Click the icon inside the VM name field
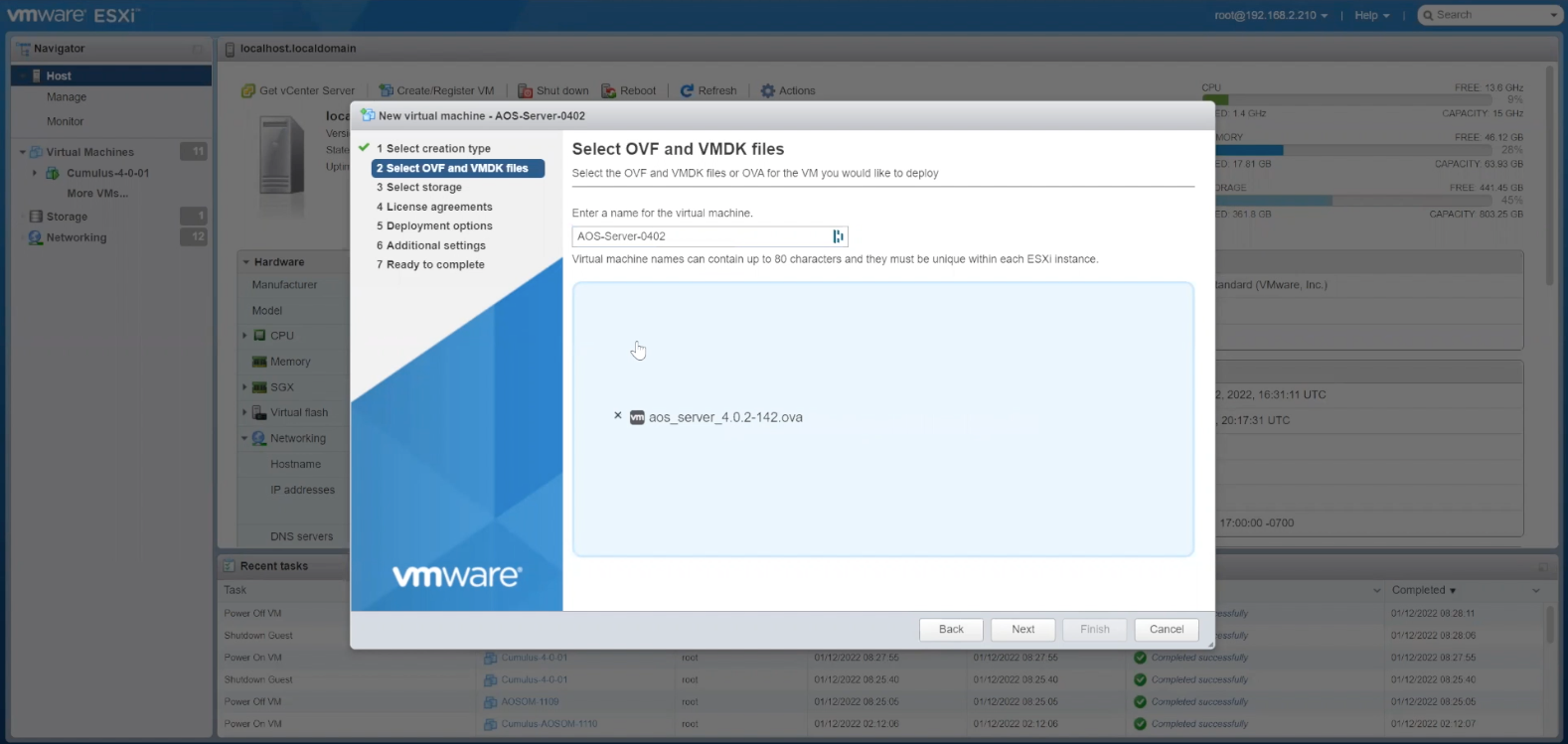 pyautogui.click(x=838, y=236)
